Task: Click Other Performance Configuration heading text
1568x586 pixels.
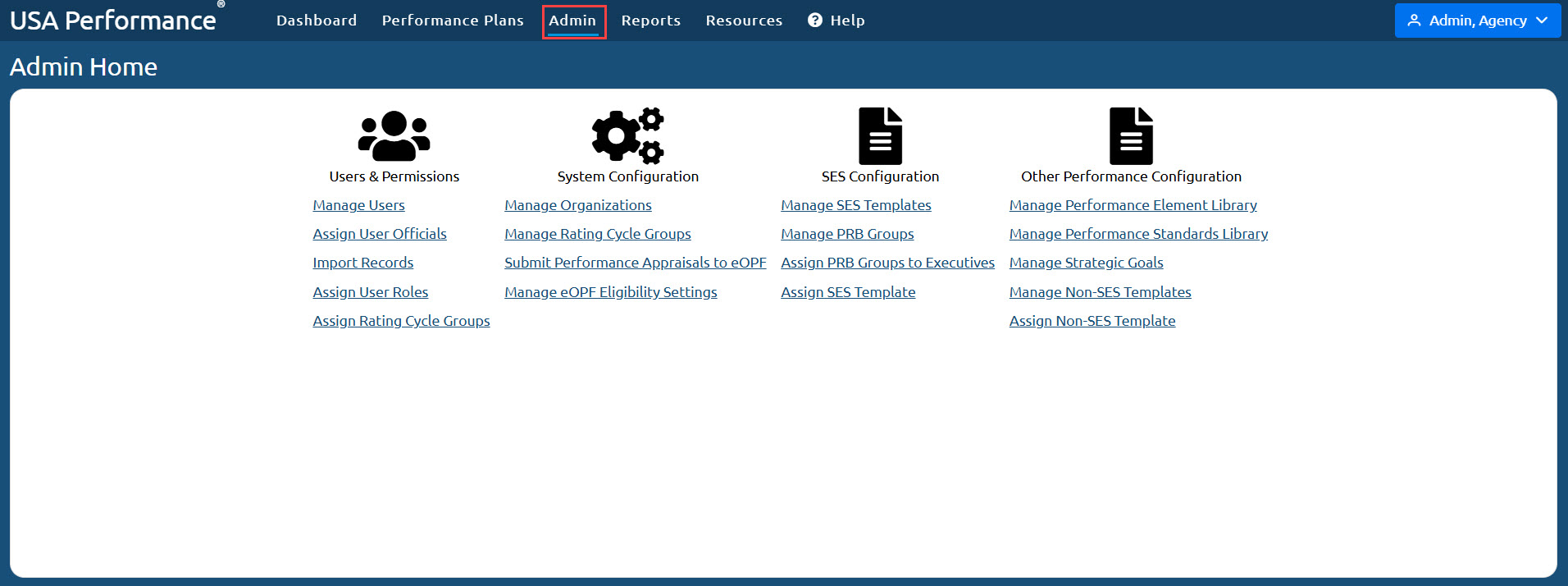Action: pyautogui.click(x=1131, y=176)
